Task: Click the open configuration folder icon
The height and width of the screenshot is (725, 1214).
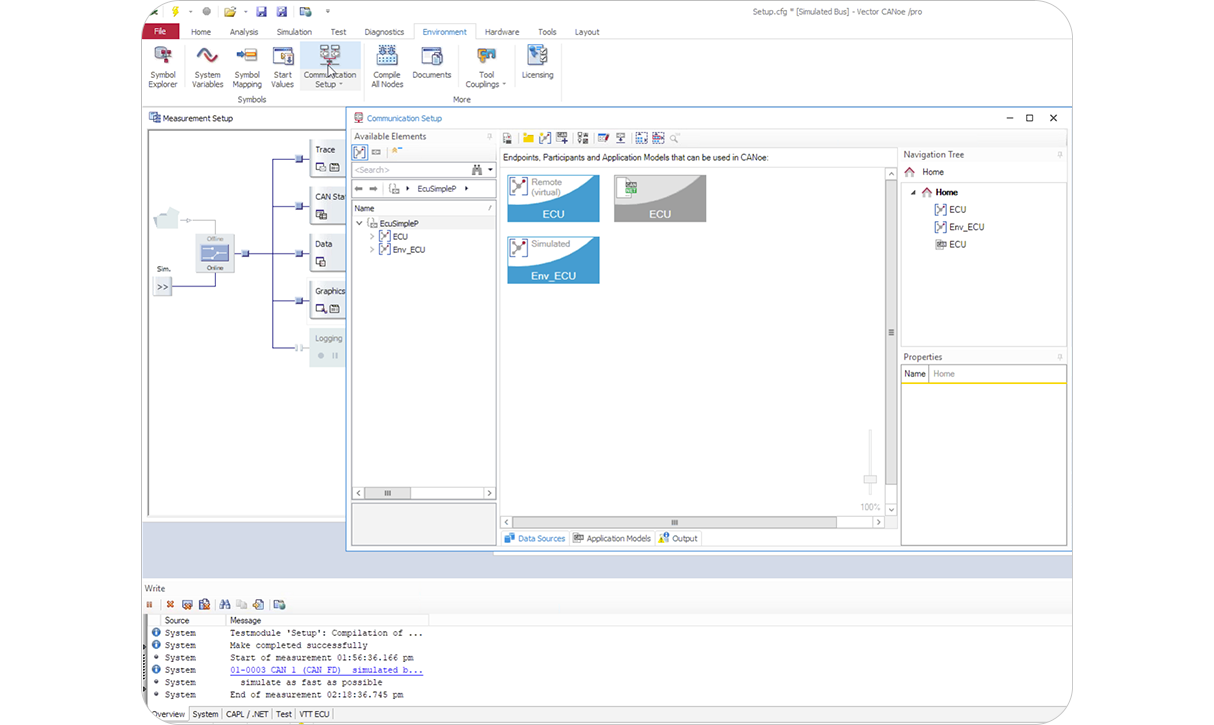Action: coord(230,12)
